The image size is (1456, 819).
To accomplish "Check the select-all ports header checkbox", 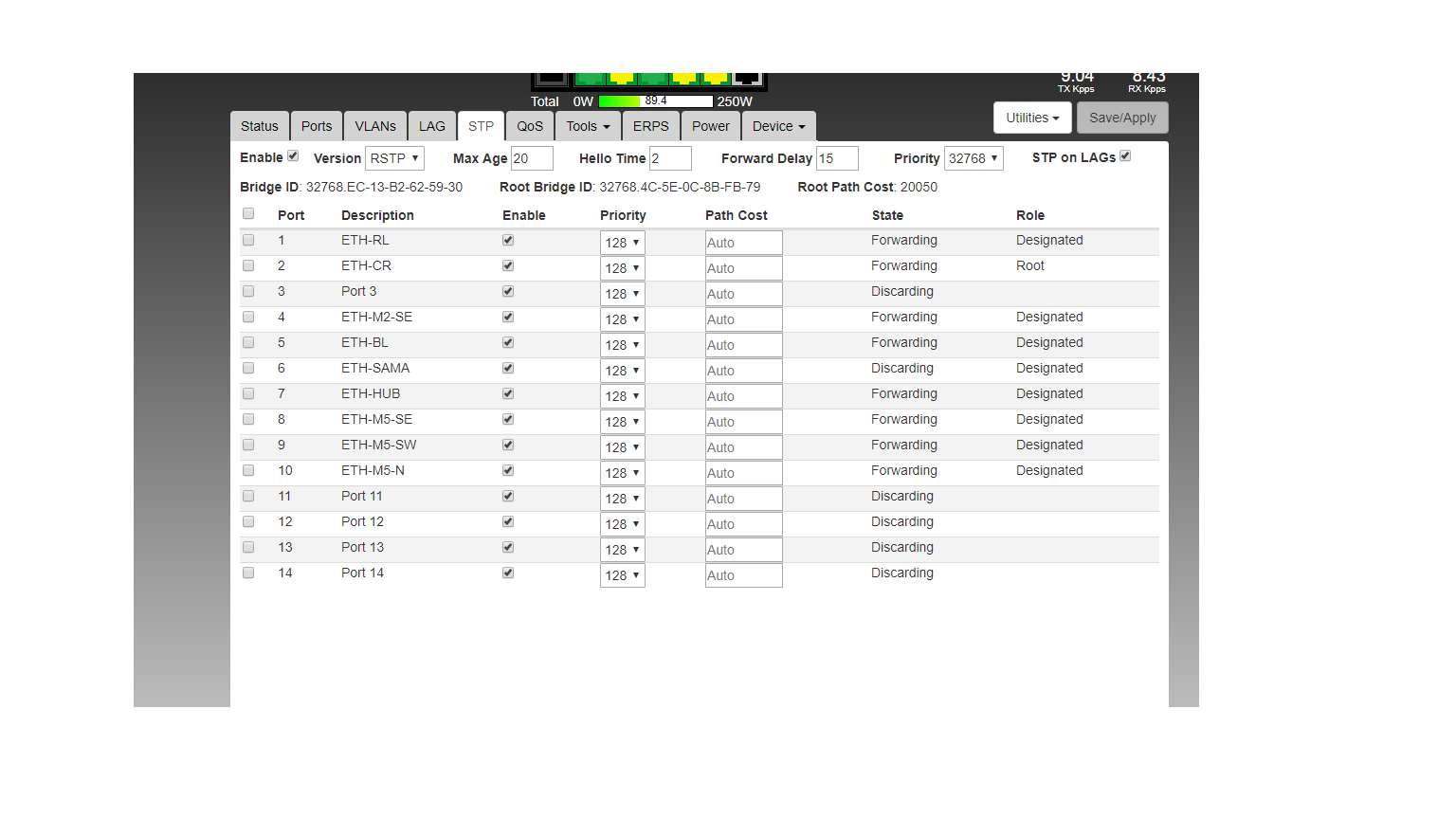I will coord(248,214).
